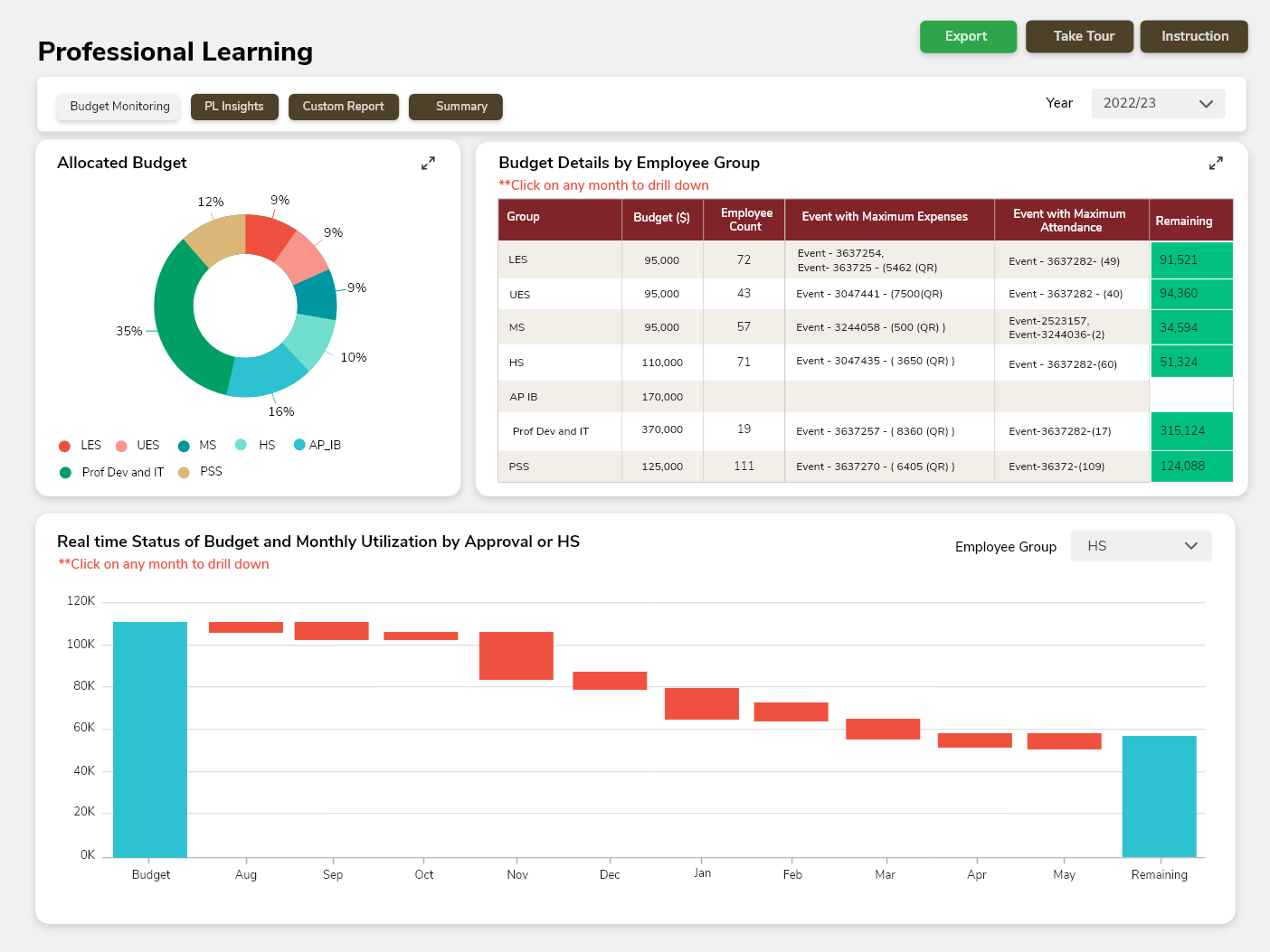Click remaining value 124,088
This screenshot has width=1270, height=952.
pyautogui.click(x=1191, y=466)
